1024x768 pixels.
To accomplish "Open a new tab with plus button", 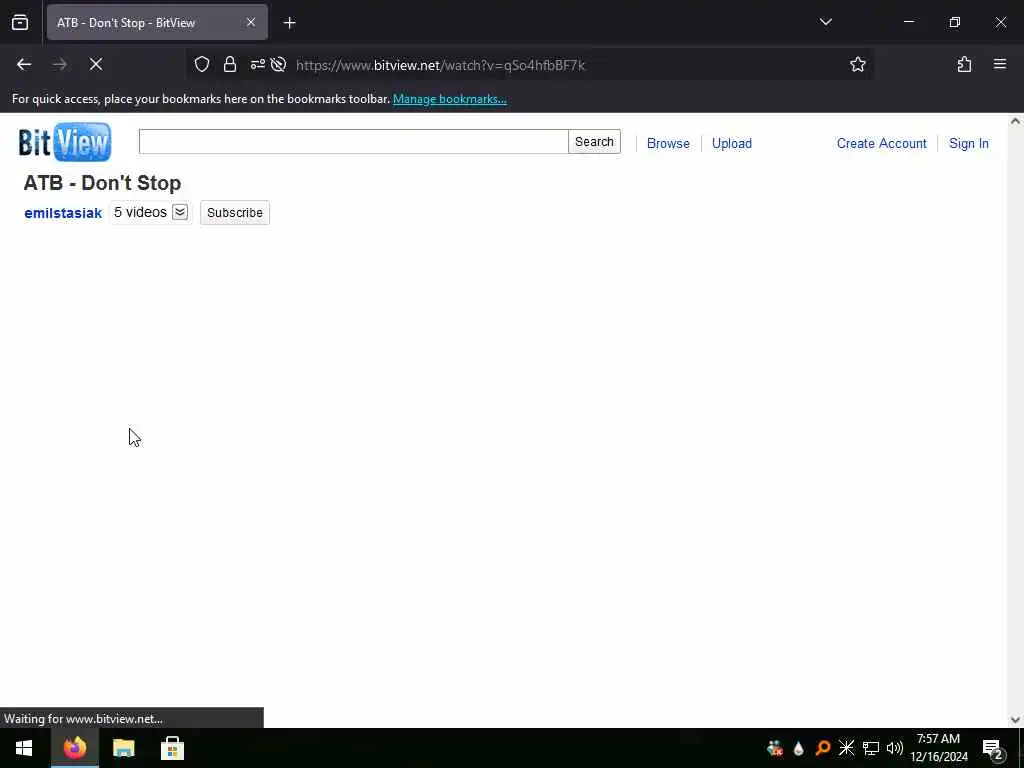I will click(290, 23).
